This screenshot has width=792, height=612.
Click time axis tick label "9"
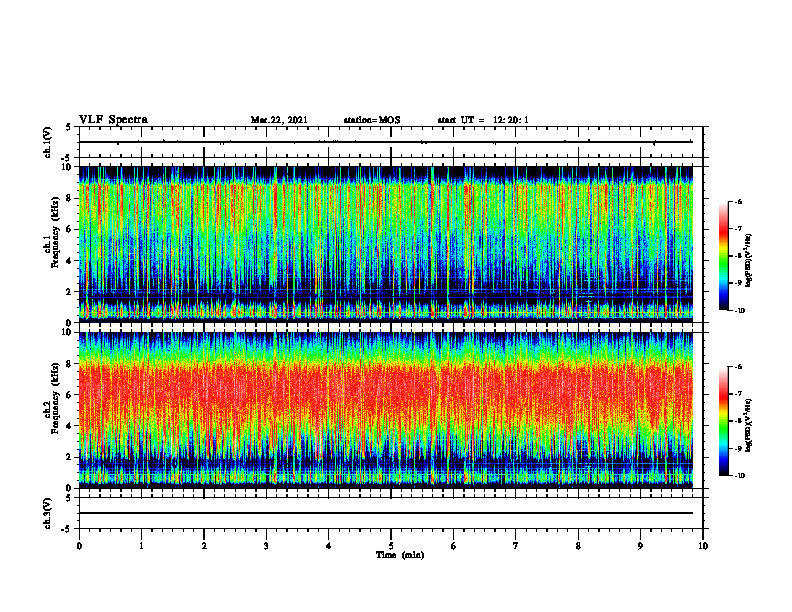click(640, 546)
